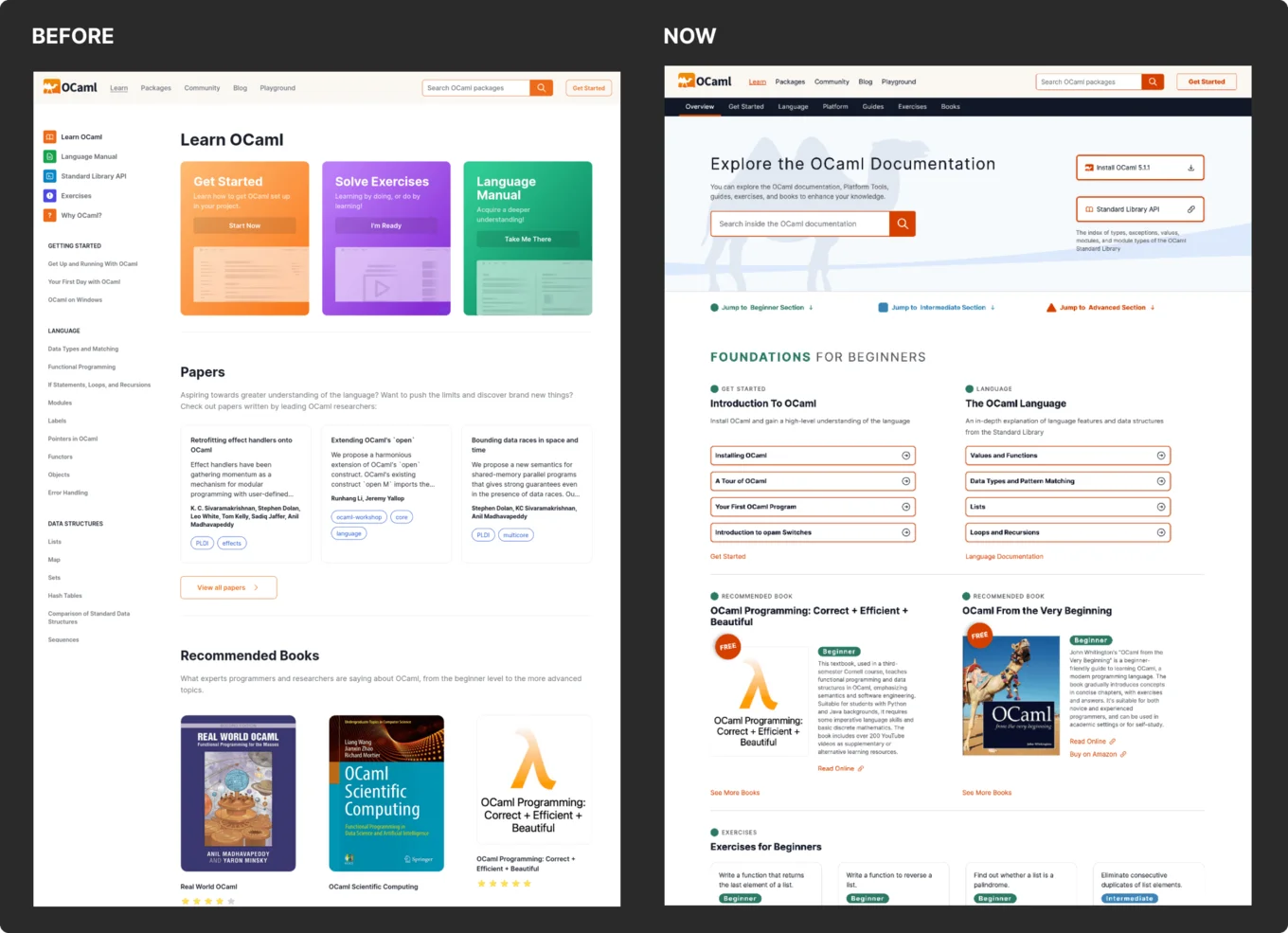The width and height of the screenshot is (1288, 933).
Task: Switch to the Guides tab
Action: pyautogui.click(x=873, y=106)
